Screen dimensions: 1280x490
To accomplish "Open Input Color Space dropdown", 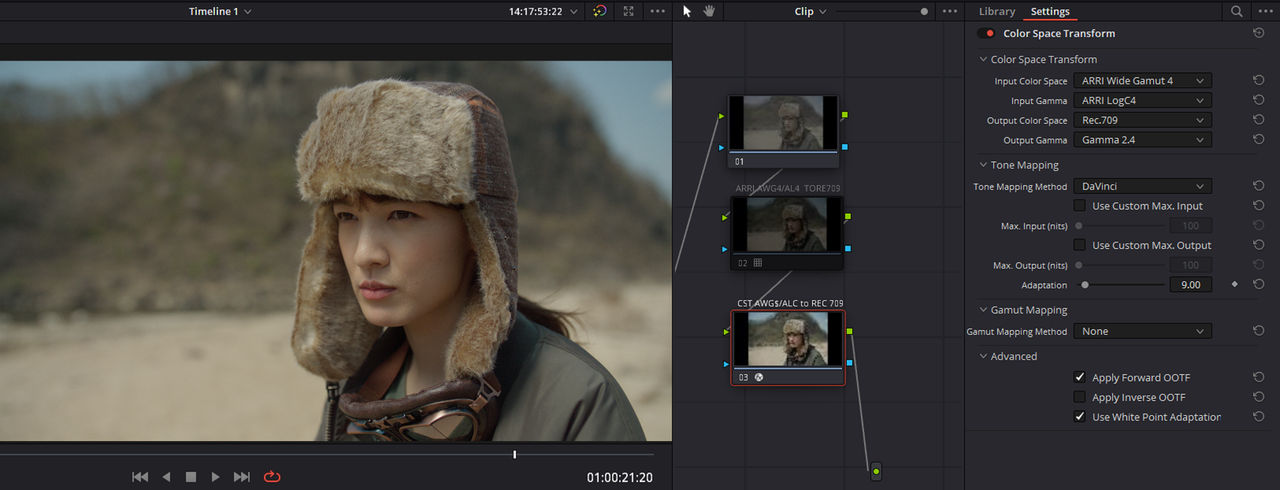I will (1142, 81).
